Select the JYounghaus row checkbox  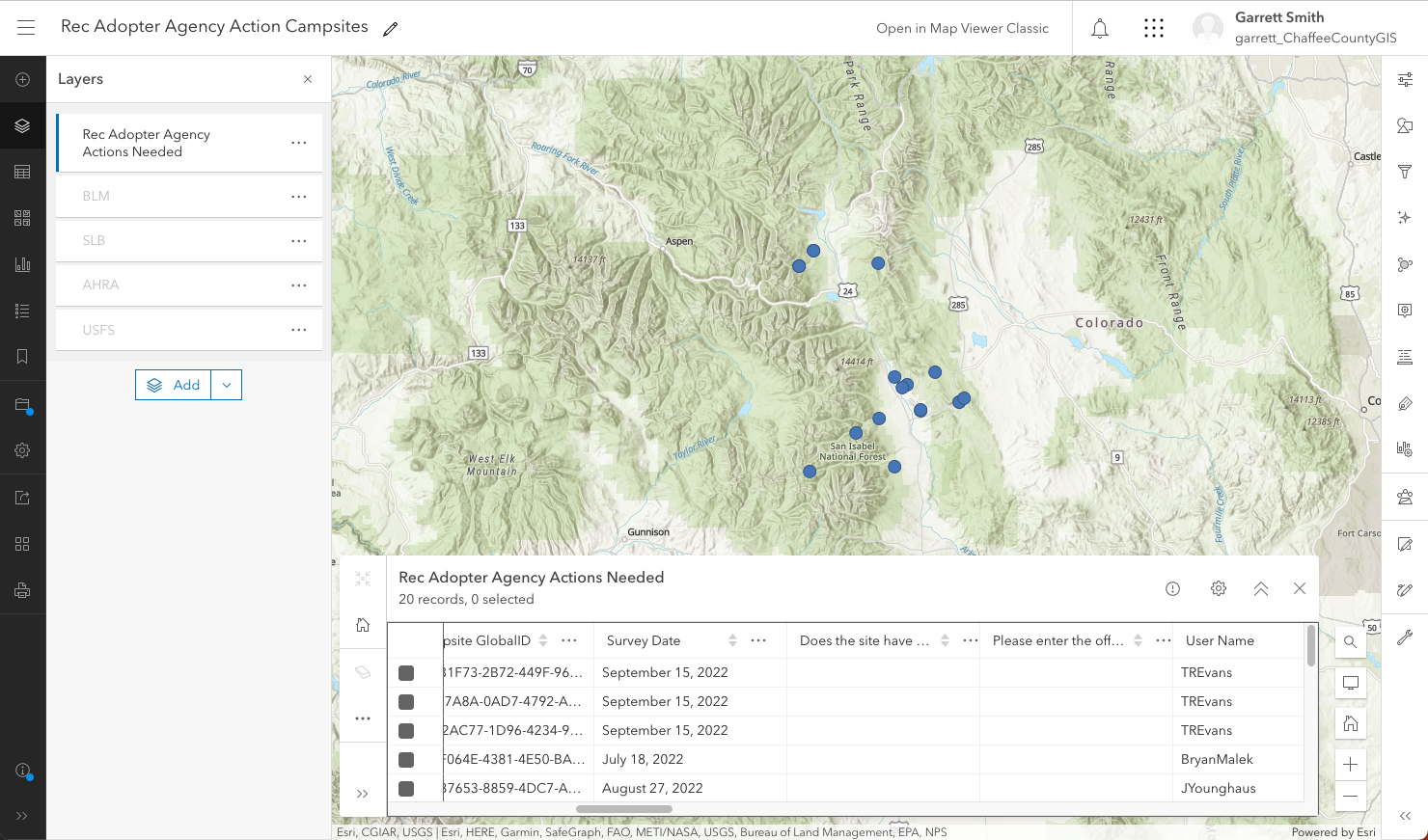(406, 789)
